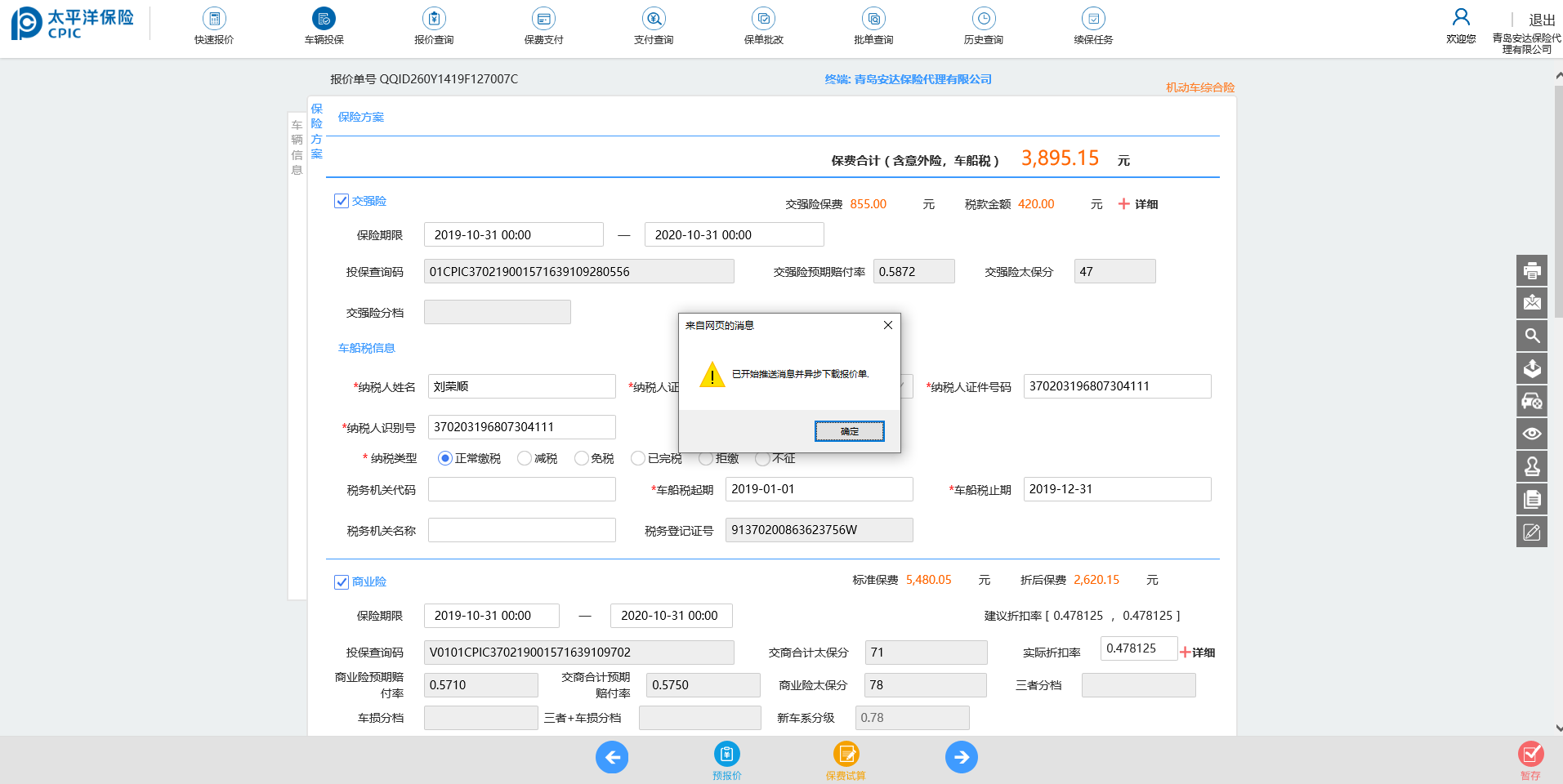This screenshot has width=1563, height=784.
Task: Click the blue next arrow button
Action: [x=961, y=757]
